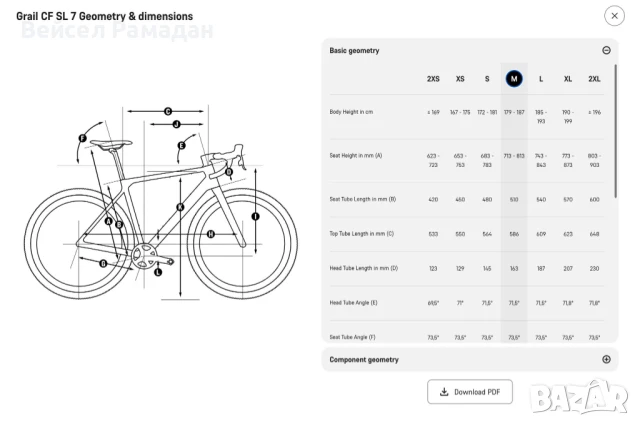Select the E head angle marker
Image resolution: width=640 pixels, height=426 pixels.
[181, 146]
